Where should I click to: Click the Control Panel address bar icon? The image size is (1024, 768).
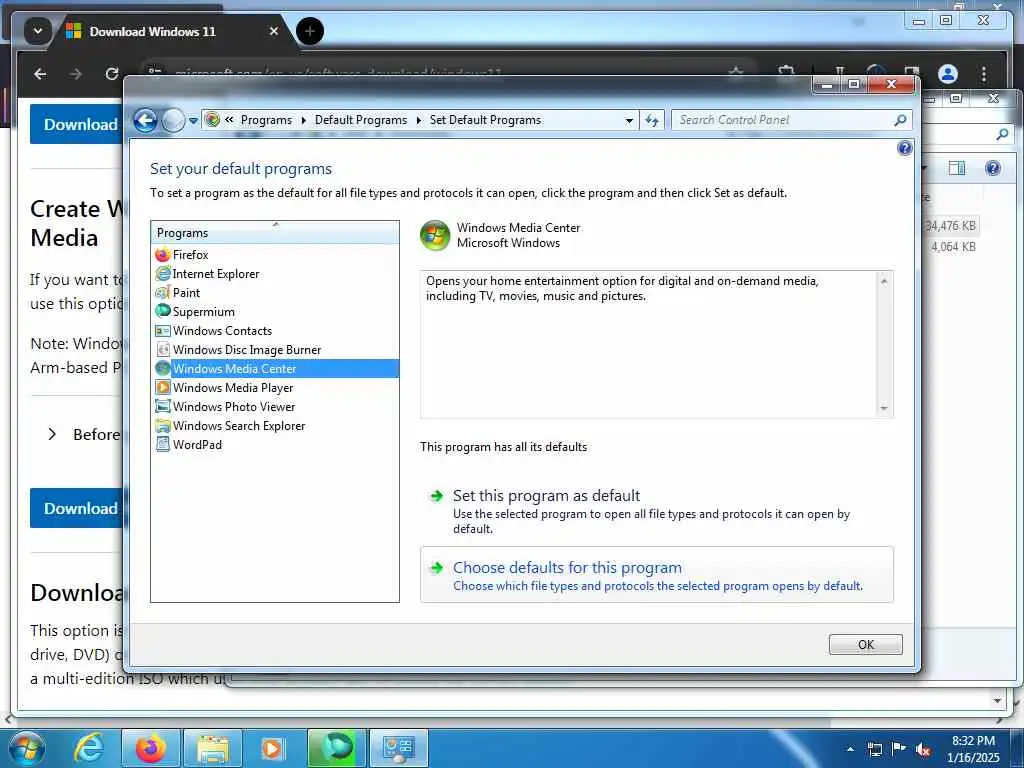pyautogui.click(x=212, y=120)
